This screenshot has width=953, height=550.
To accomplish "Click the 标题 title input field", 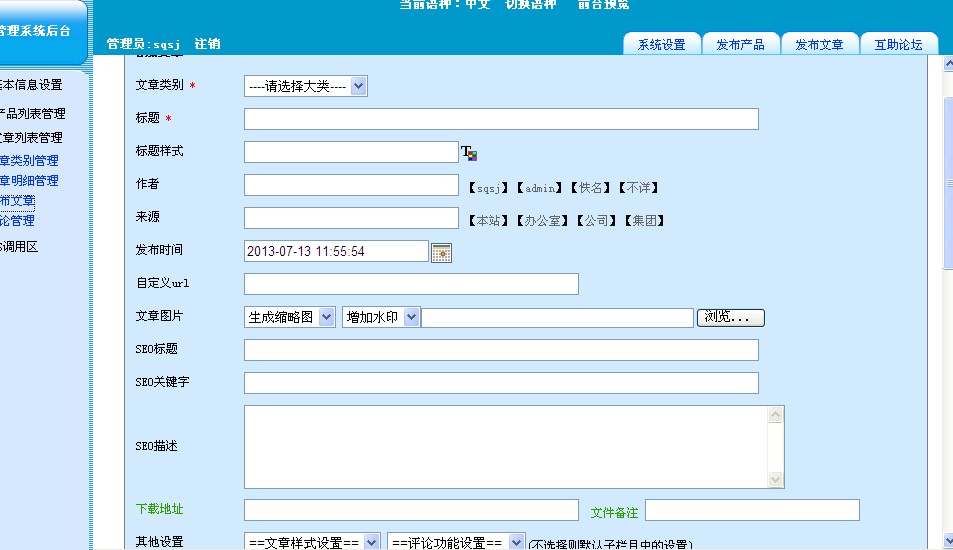I will 500,119.
